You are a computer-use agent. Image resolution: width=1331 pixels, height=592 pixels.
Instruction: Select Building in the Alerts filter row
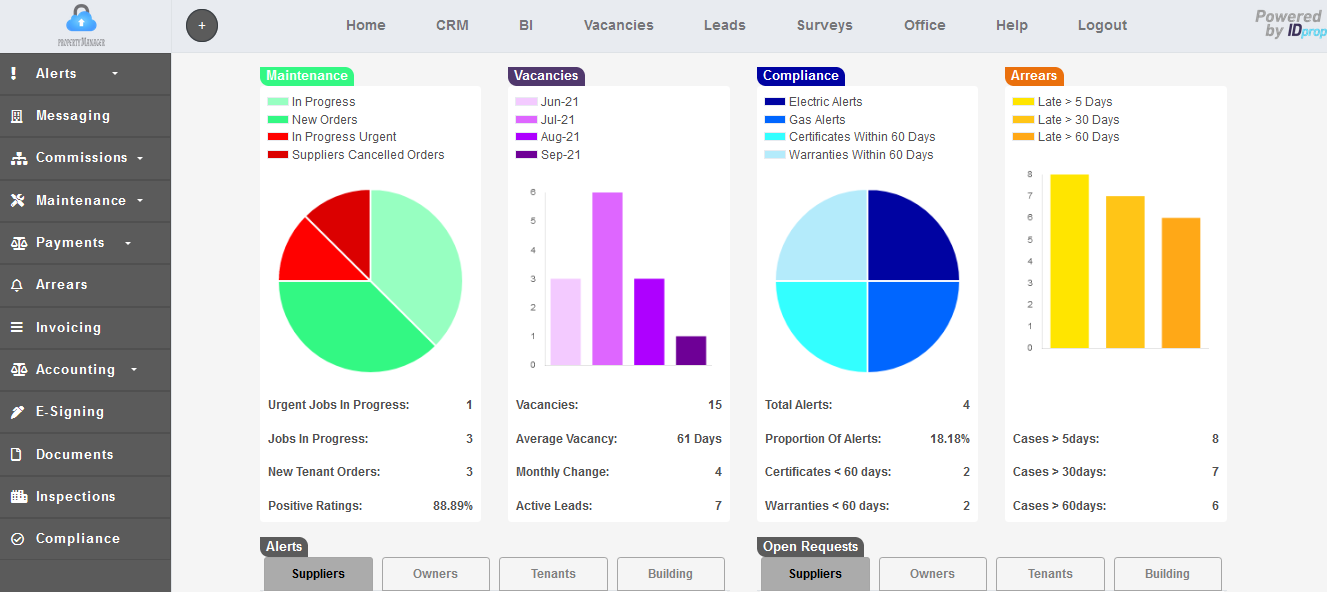670,574
